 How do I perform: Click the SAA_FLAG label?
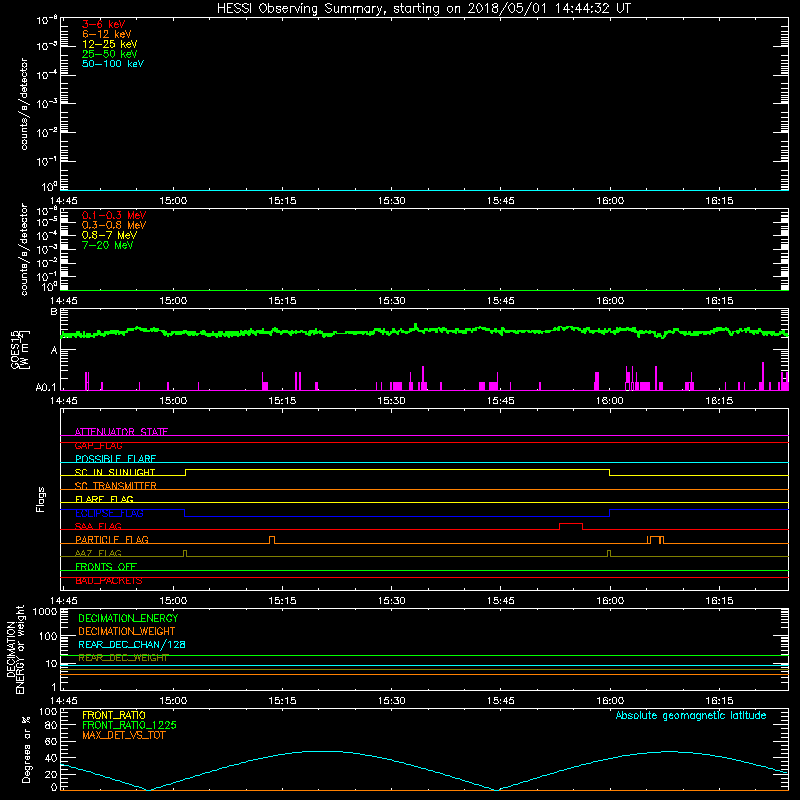[98, 526]
